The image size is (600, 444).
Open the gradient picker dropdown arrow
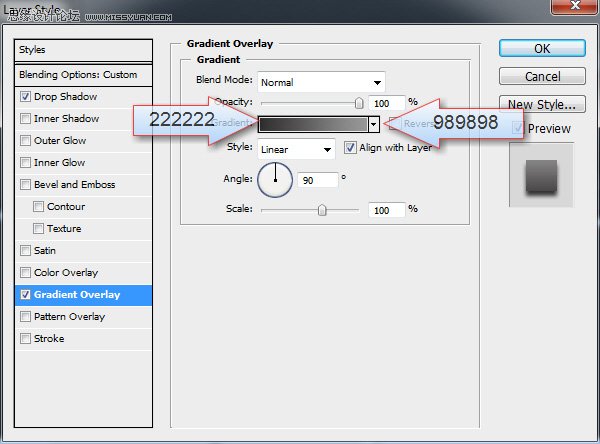[373, 124]
